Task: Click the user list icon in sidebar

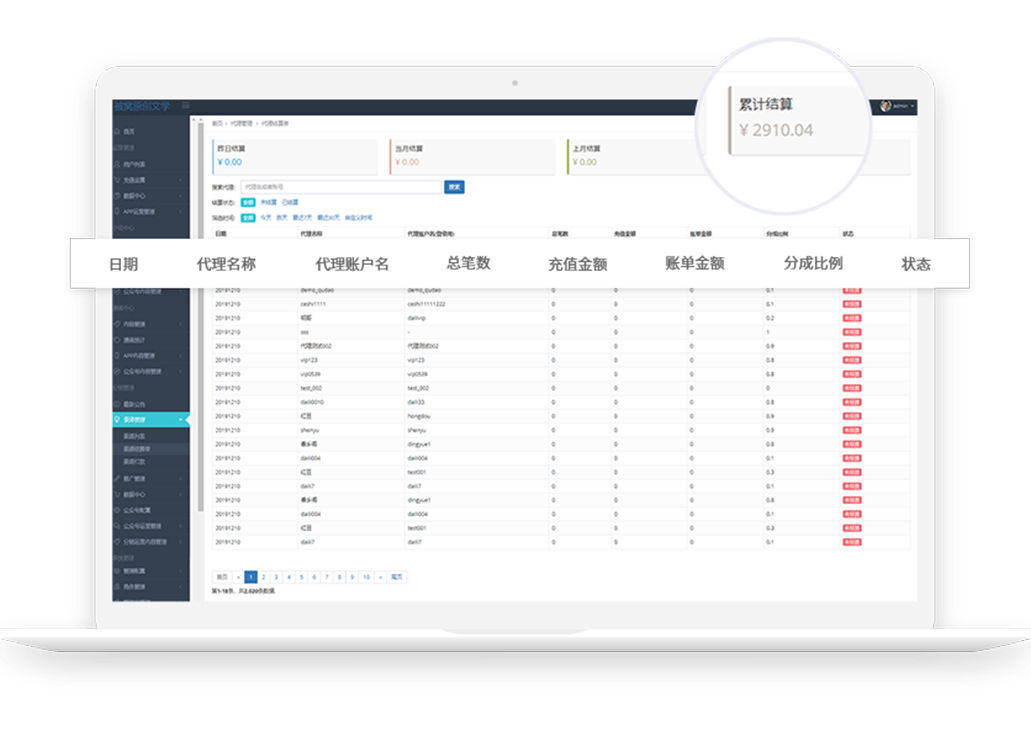Action: tap(117, 164)
